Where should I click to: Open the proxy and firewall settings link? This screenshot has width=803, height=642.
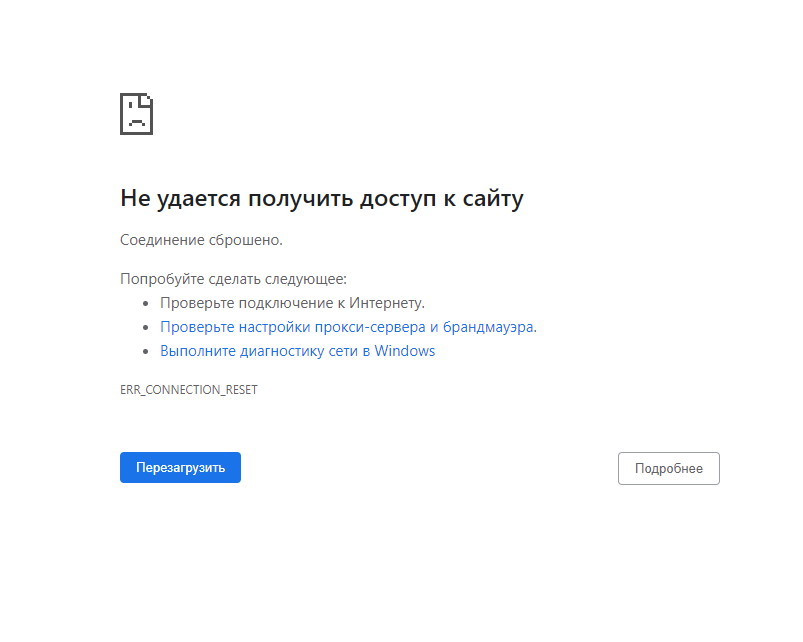coord(348,327)
